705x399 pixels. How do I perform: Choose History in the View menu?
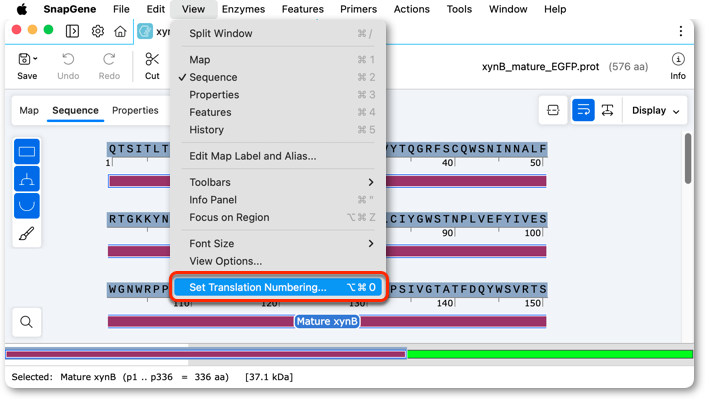[278, 130]
